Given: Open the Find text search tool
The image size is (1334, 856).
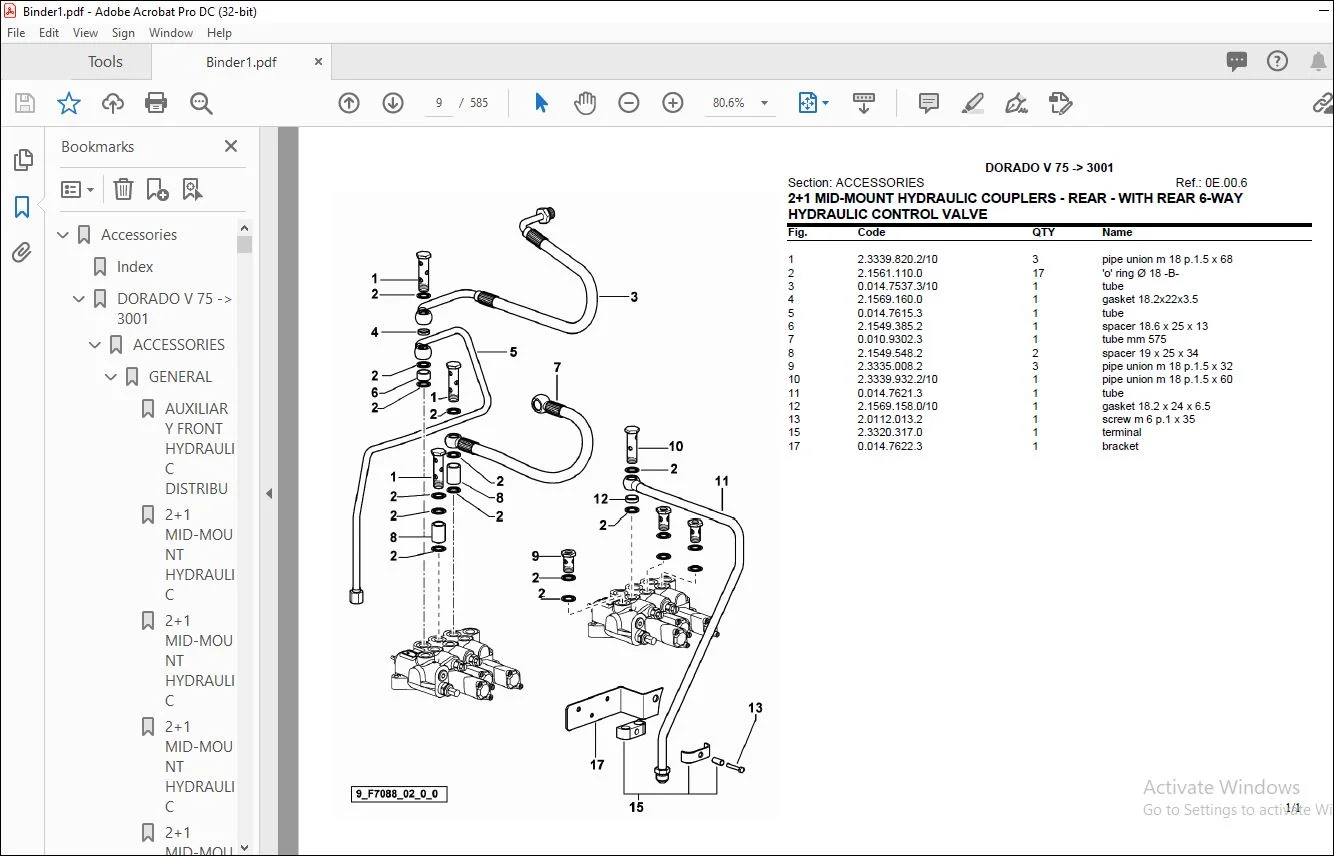Looking at the screenshot, I should point(201,103).
